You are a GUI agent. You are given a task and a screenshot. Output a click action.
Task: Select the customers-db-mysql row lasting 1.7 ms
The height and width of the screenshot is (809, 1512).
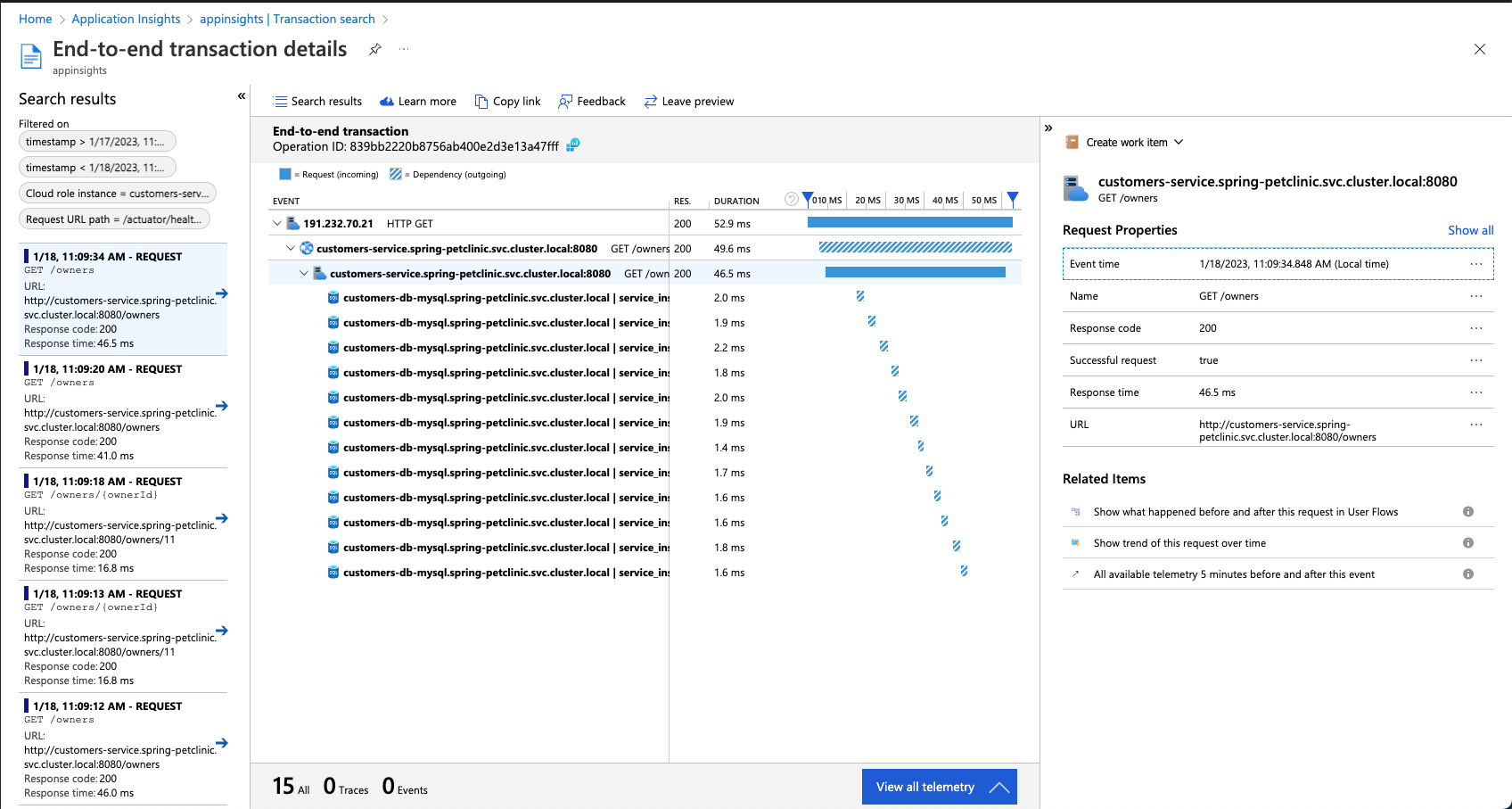point(645,473)
